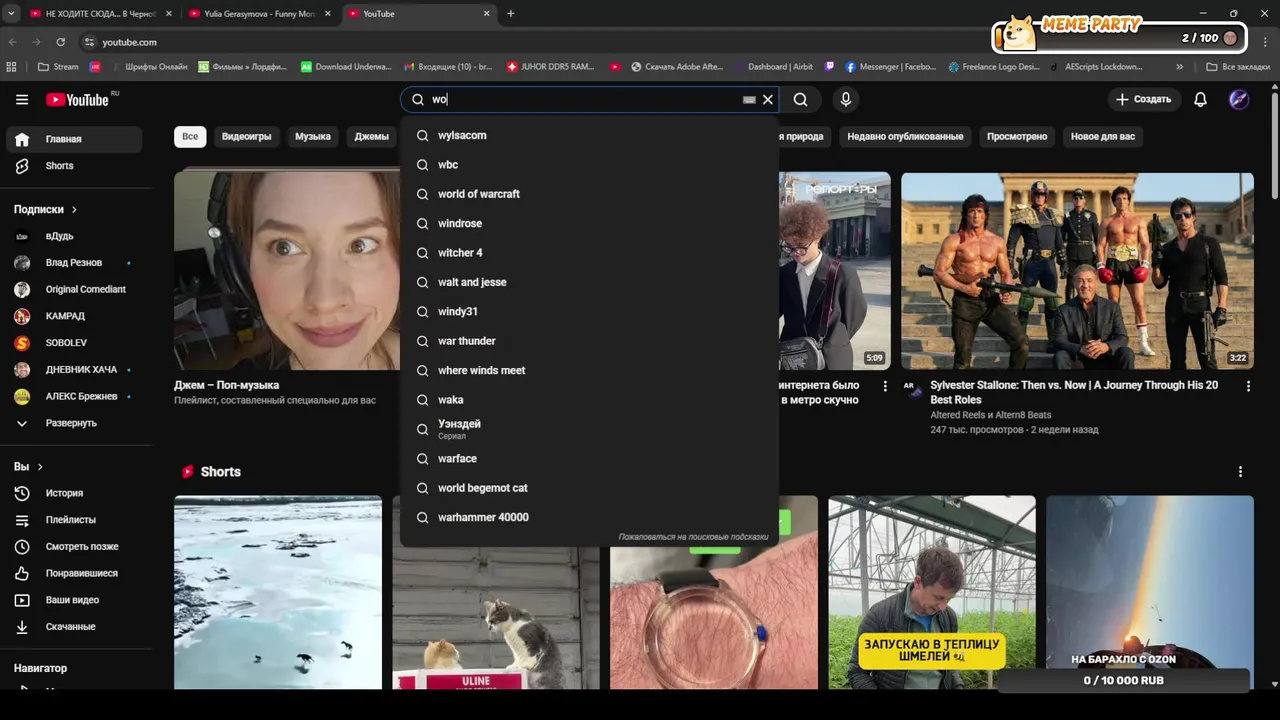This screenshot has height=720, width=1280.
Task: Click the search text field
Action: click(585, 100)
